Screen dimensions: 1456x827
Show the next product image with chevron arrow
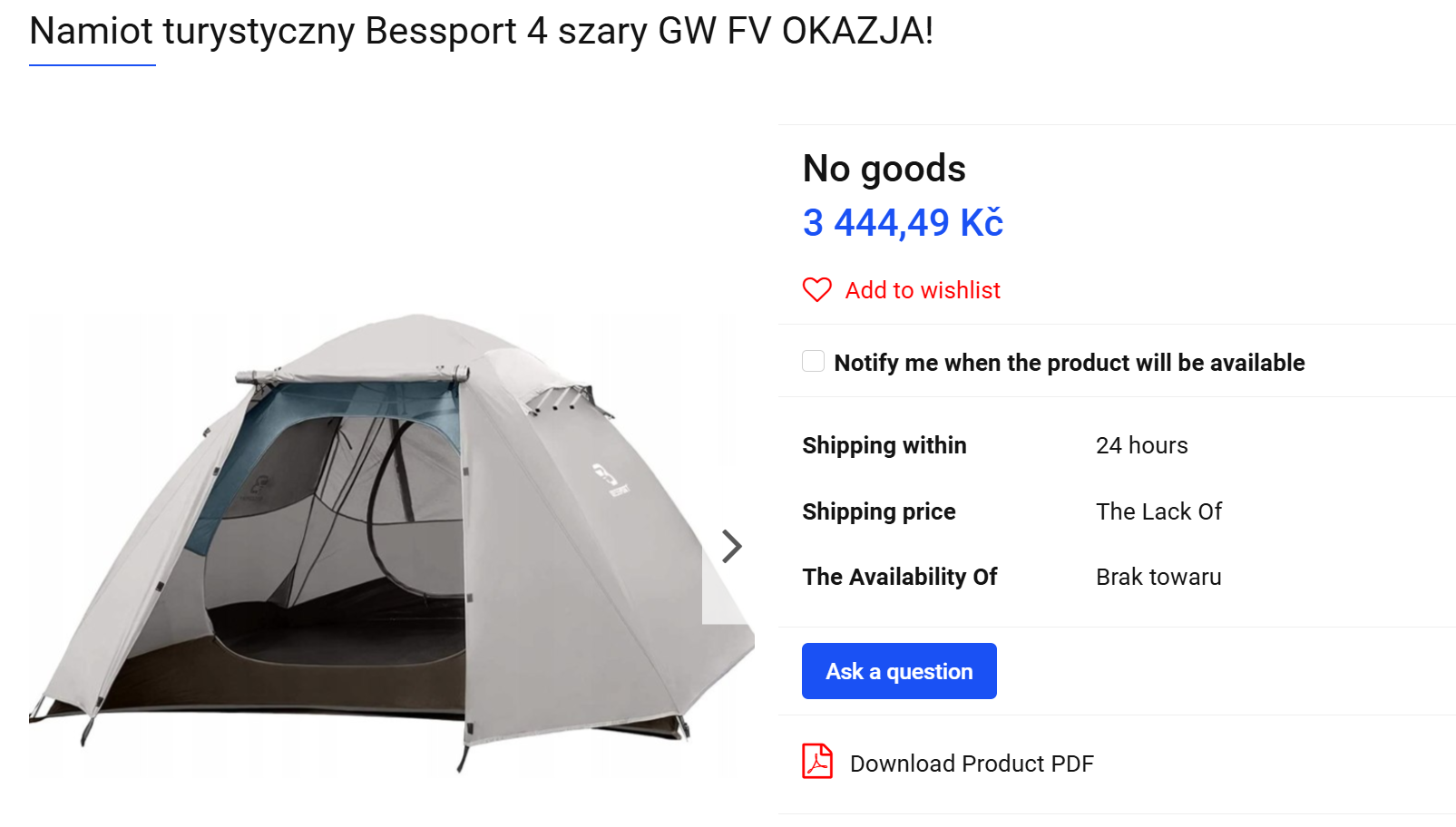tap(731, 547)
